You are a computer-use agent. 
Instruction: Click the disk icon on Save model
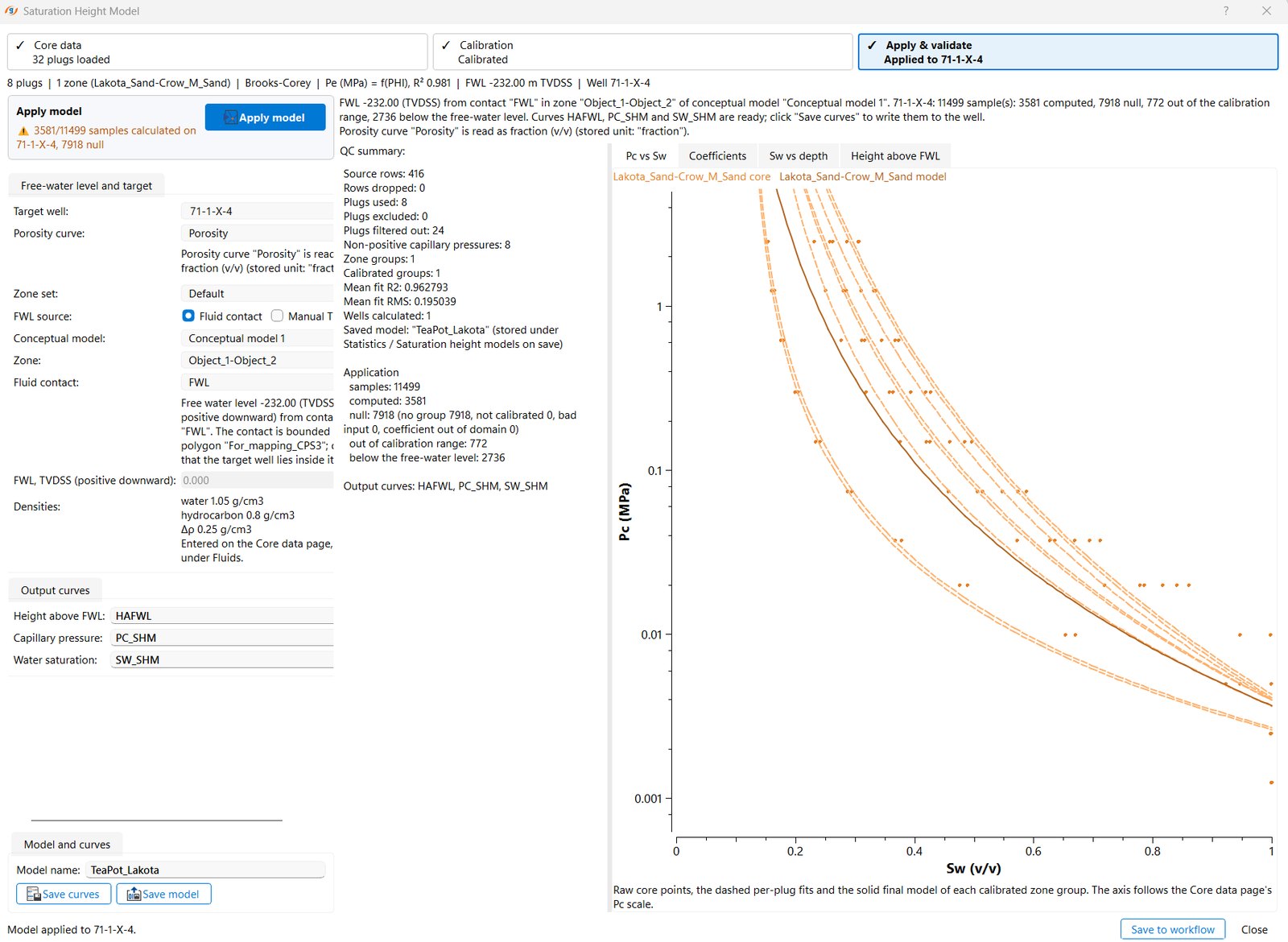(134, 894)
